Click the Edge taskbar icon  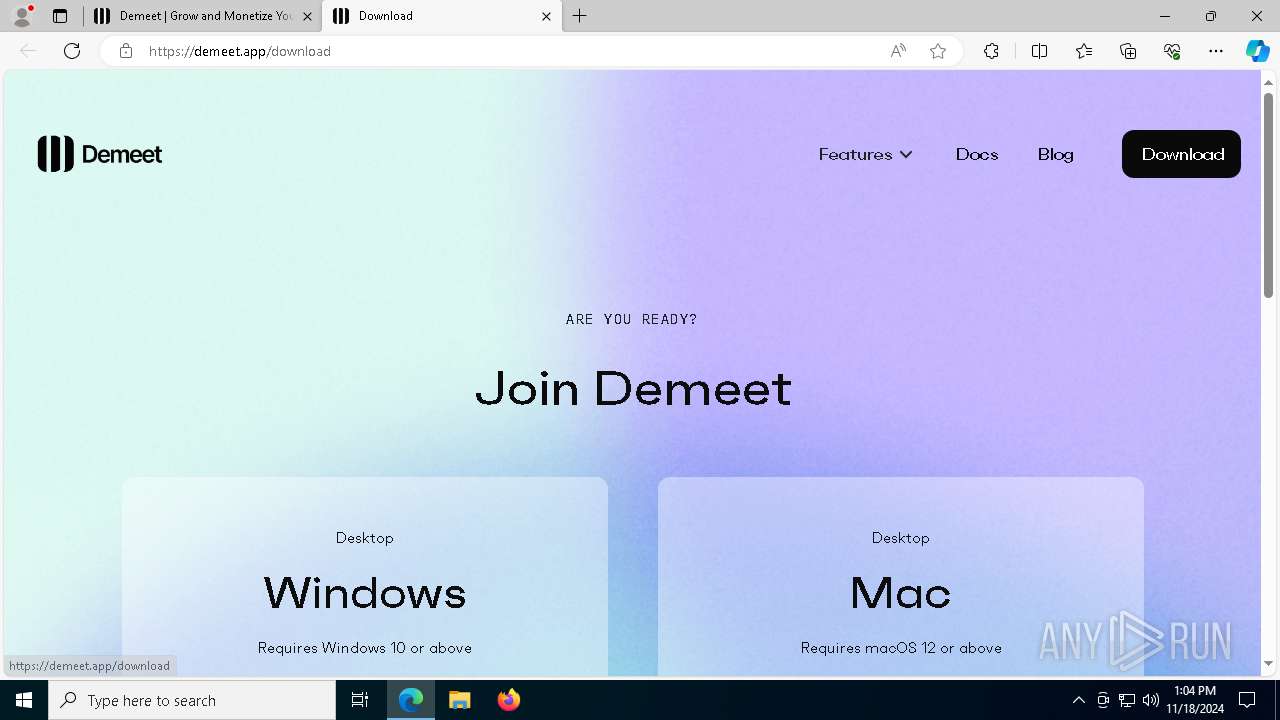(411, 700)
